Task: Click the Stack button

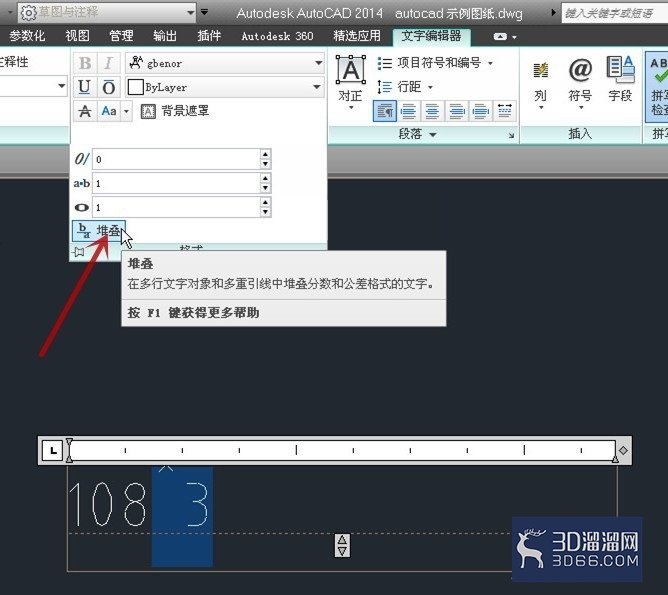Action: coord(98,231)
